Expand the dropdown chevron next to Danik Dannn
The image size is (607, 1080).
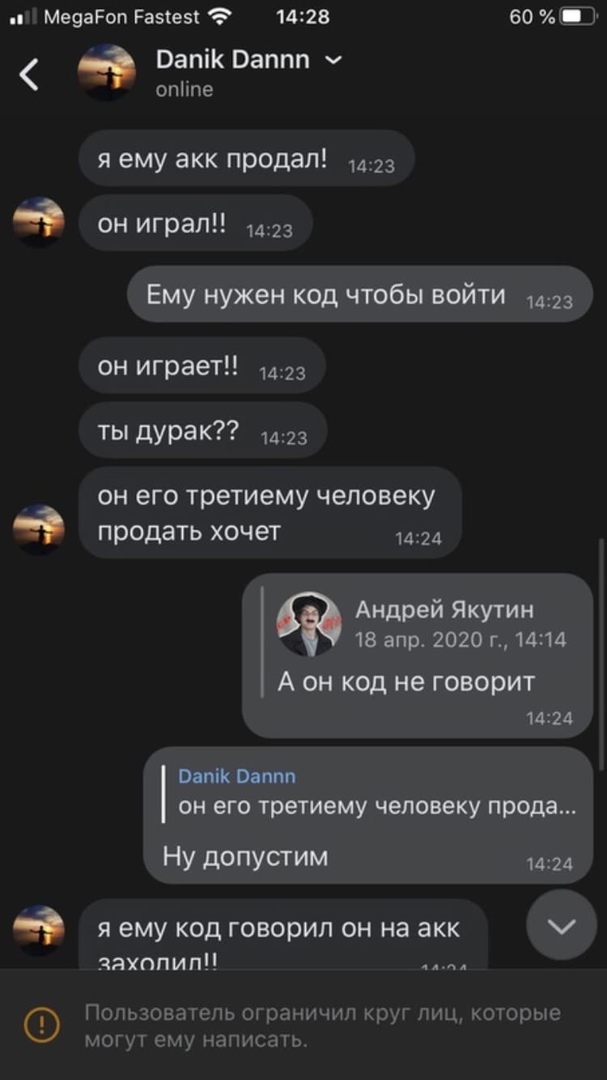click(x=333, y=61)
